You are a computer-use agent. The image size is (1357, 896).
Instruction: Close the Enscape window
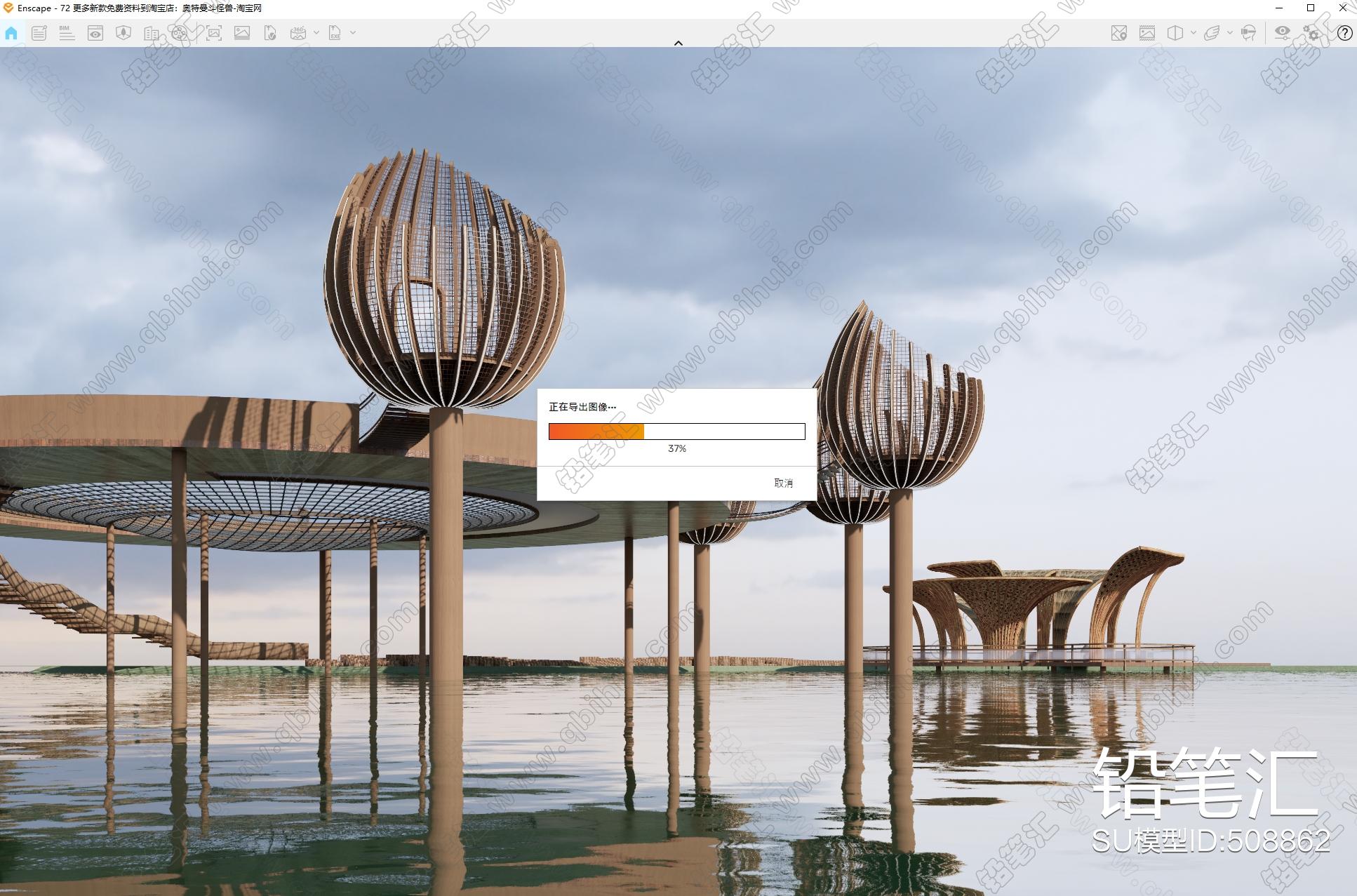(1342, 8)
